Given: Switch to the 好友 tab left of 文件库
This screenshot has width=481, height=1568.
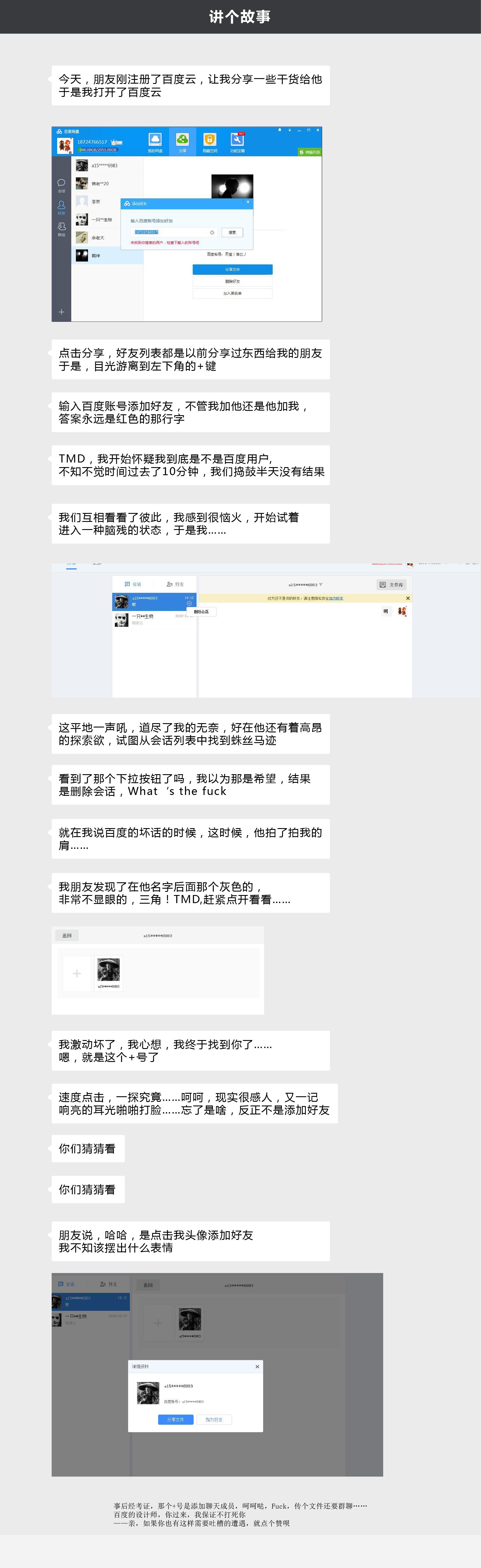Looking at the screenshot, I should point(175,584).
